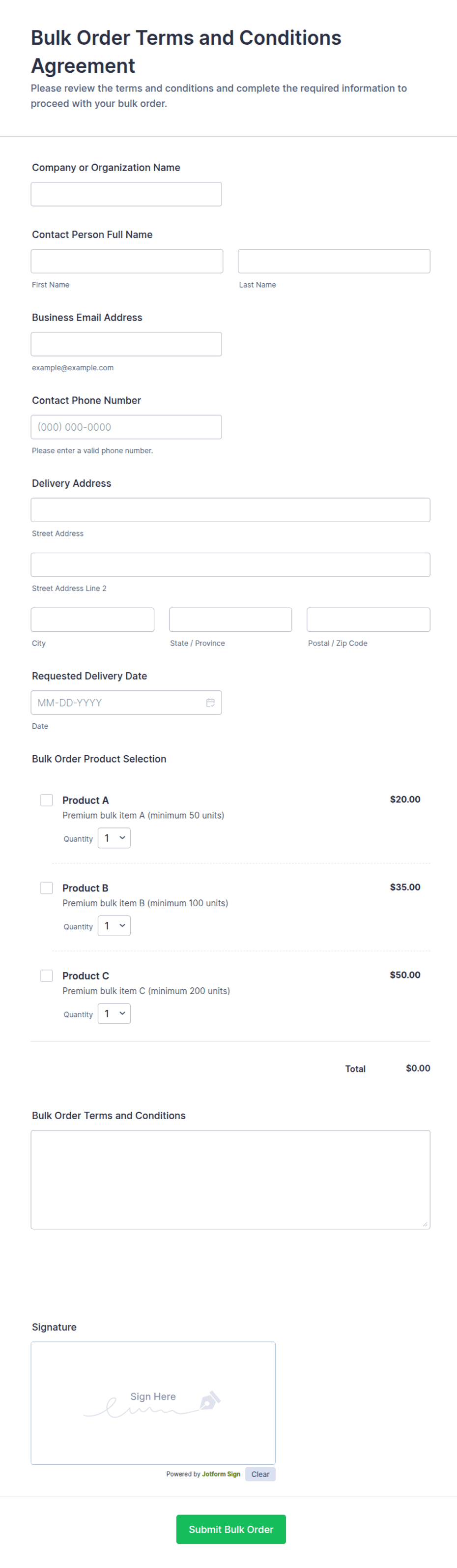Viewport: 457px width, 1568px height.
Task: Check the Product A checkbox
Action: [x=46, y=800]
